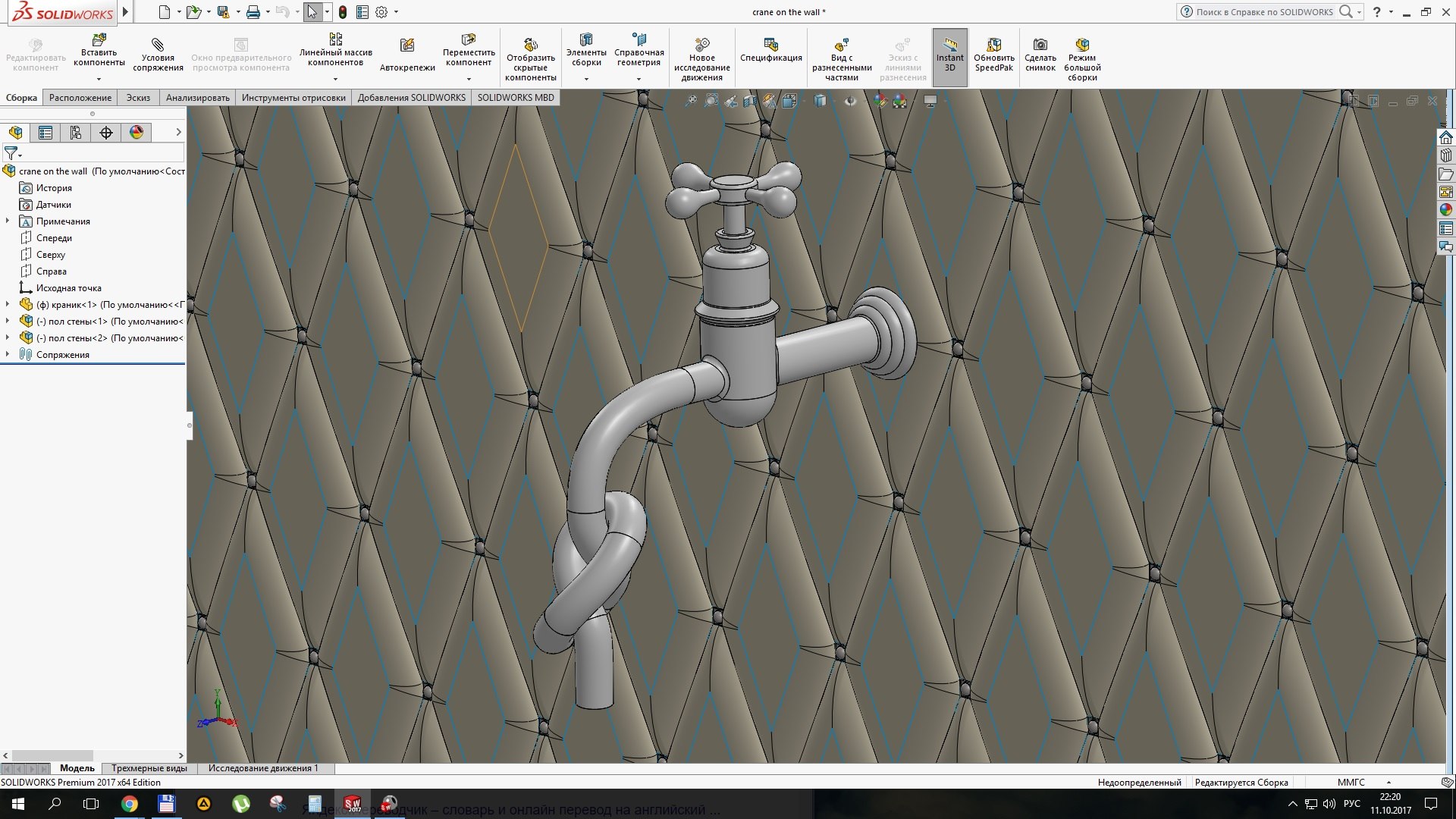This screenshot has width=1456, height=819.
Task: Select История item in tree
Action: 54,188
